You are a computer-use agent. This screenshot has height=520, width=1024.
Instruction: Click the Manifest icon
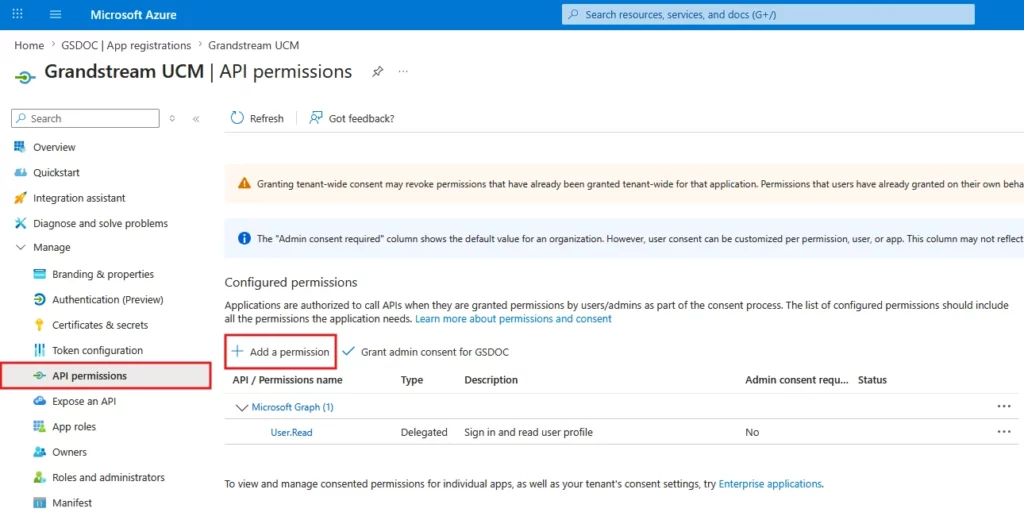pyautogui.click(x=39, y=503)
